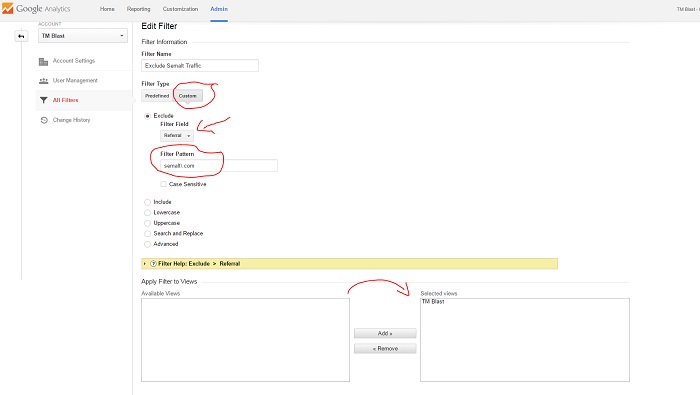
Task: Click the Filter Pattern input field
Action: 219,166
